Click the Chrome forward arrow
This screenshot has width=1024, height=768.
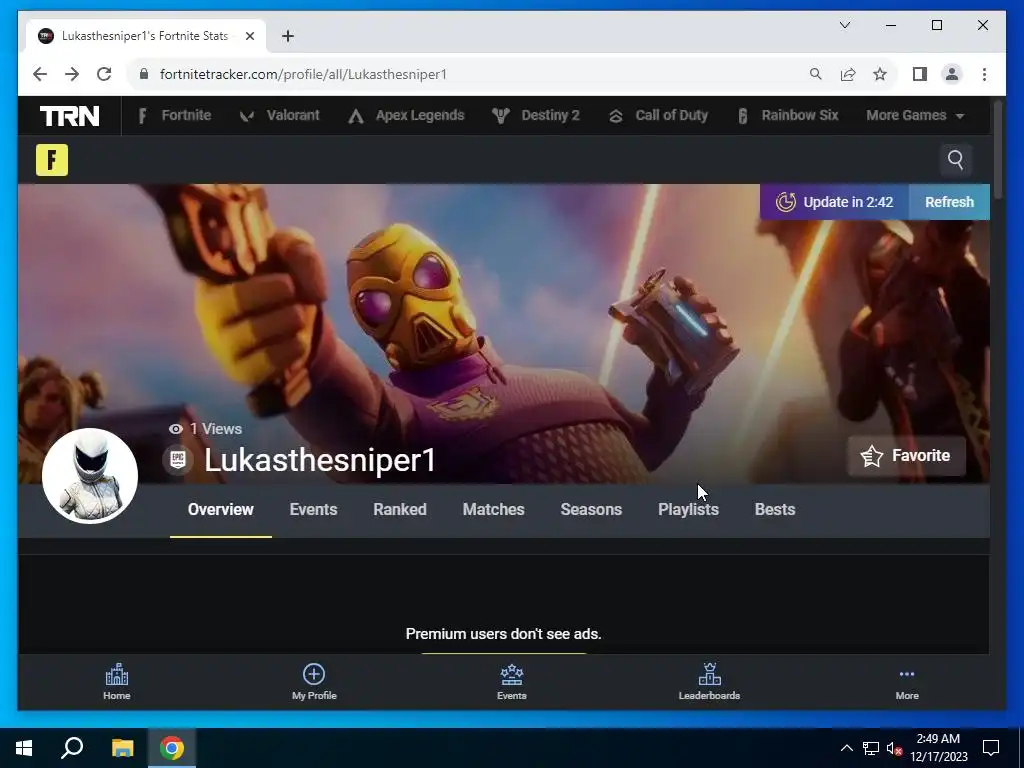[72, 74]
